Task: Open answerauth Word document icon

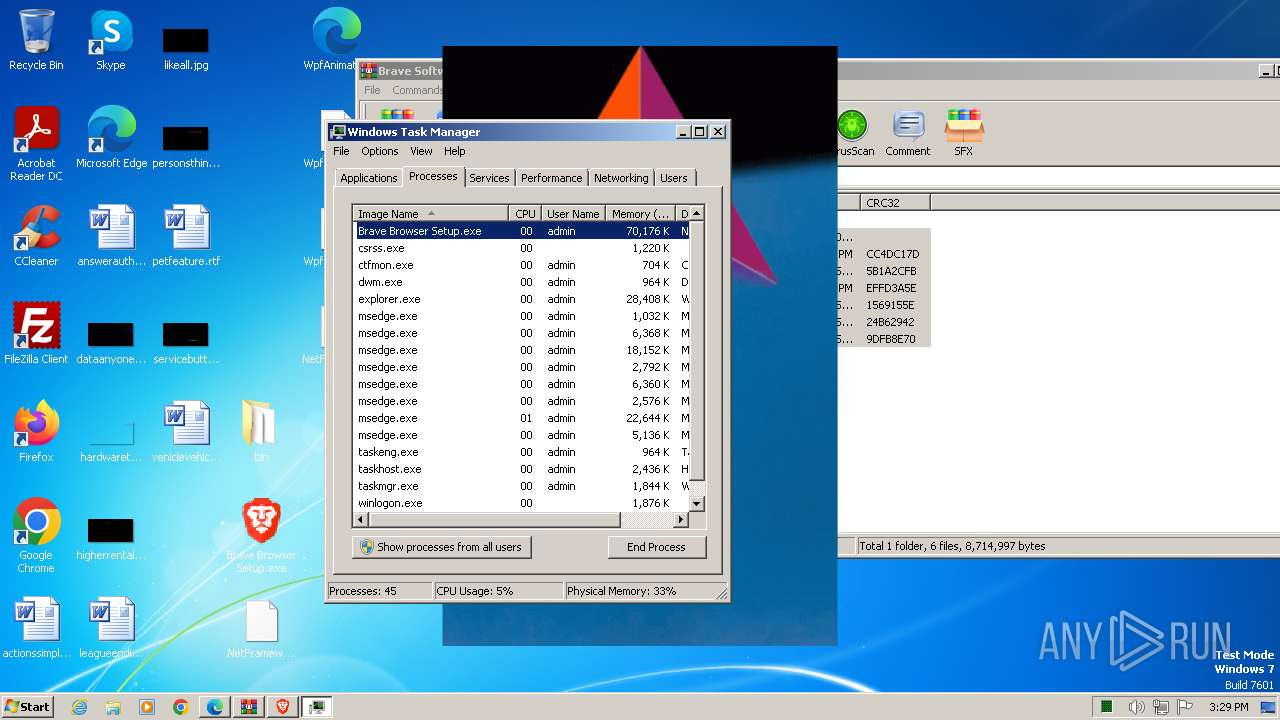Action: [111, 236]
